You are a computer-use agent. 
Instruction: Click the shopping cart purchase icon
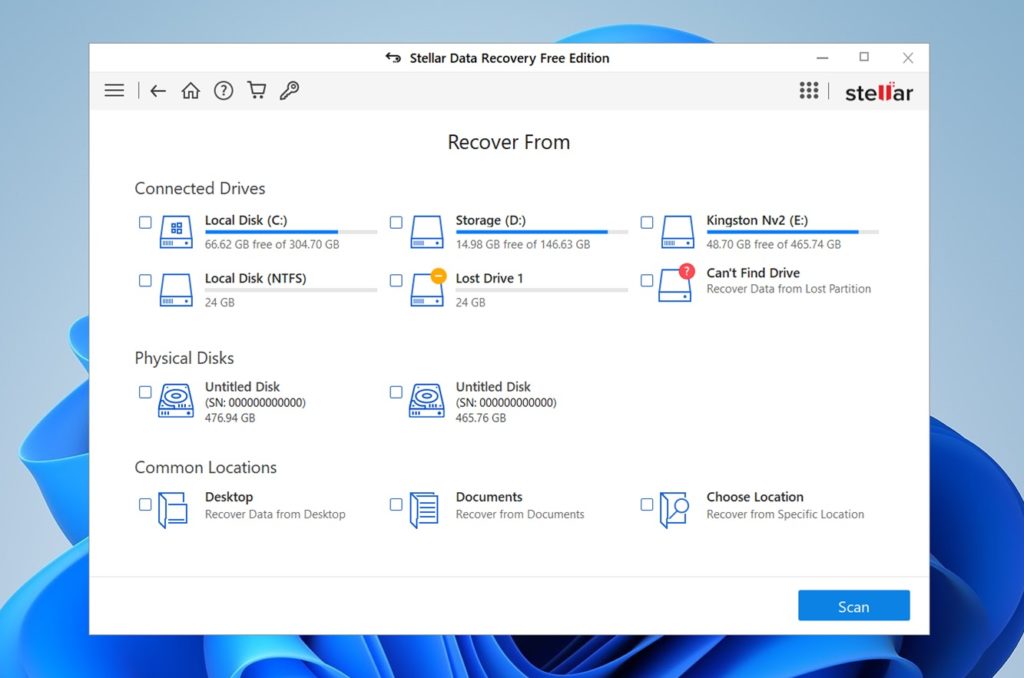[x=256, y=90]
